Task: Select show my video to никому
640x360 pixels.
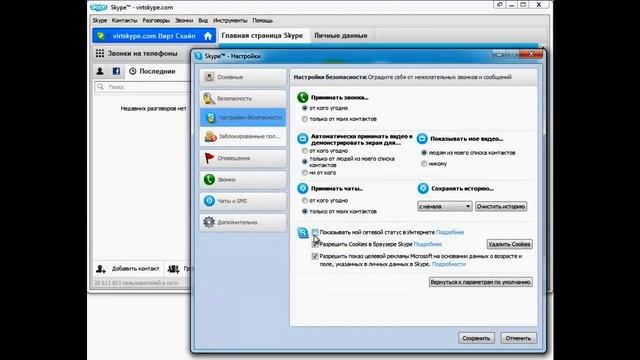Action: click(424, 164)
